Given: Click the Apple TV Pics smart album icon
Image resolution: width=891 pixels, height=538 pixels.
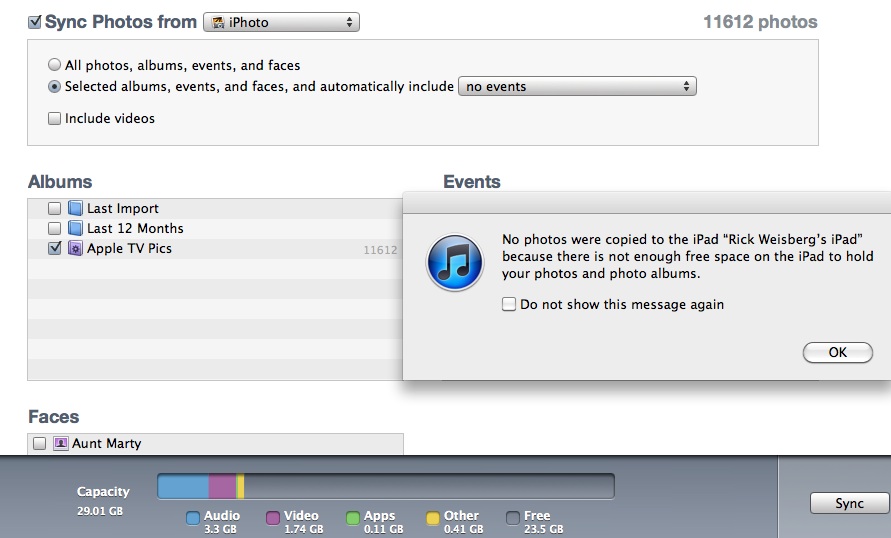Looking at the screenshot, I should (x=75, y=248).
